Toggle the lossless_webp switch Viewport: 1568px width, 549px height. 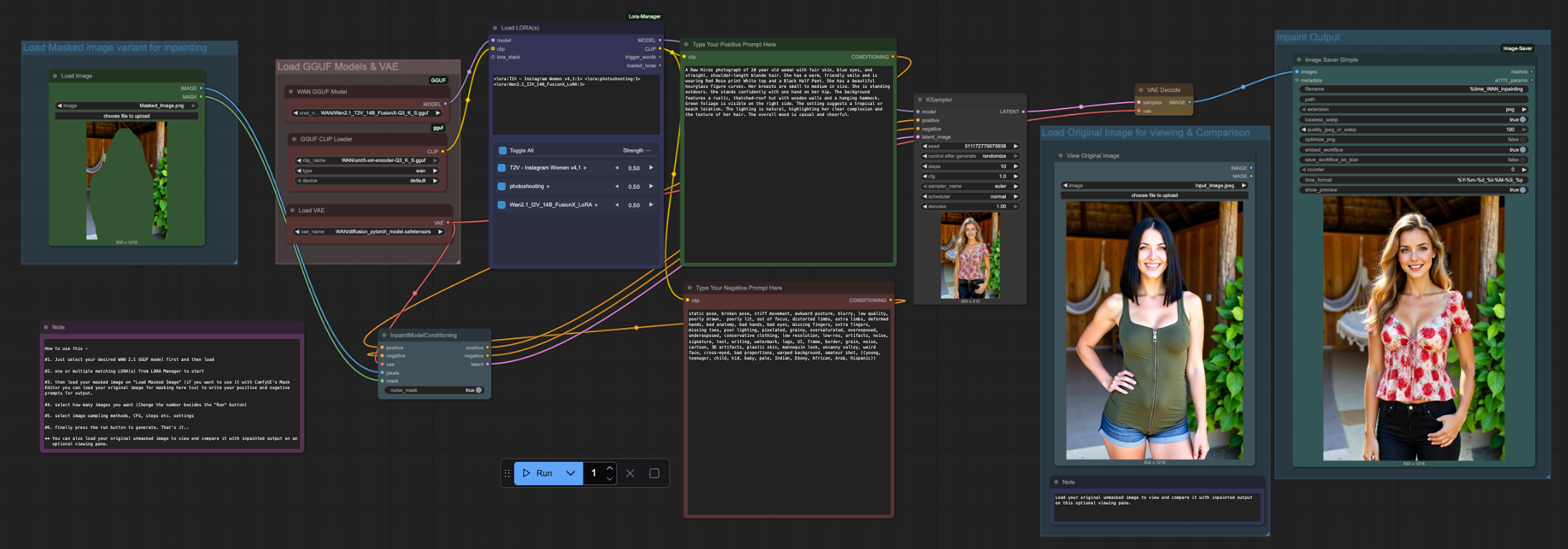point(1522,119)
